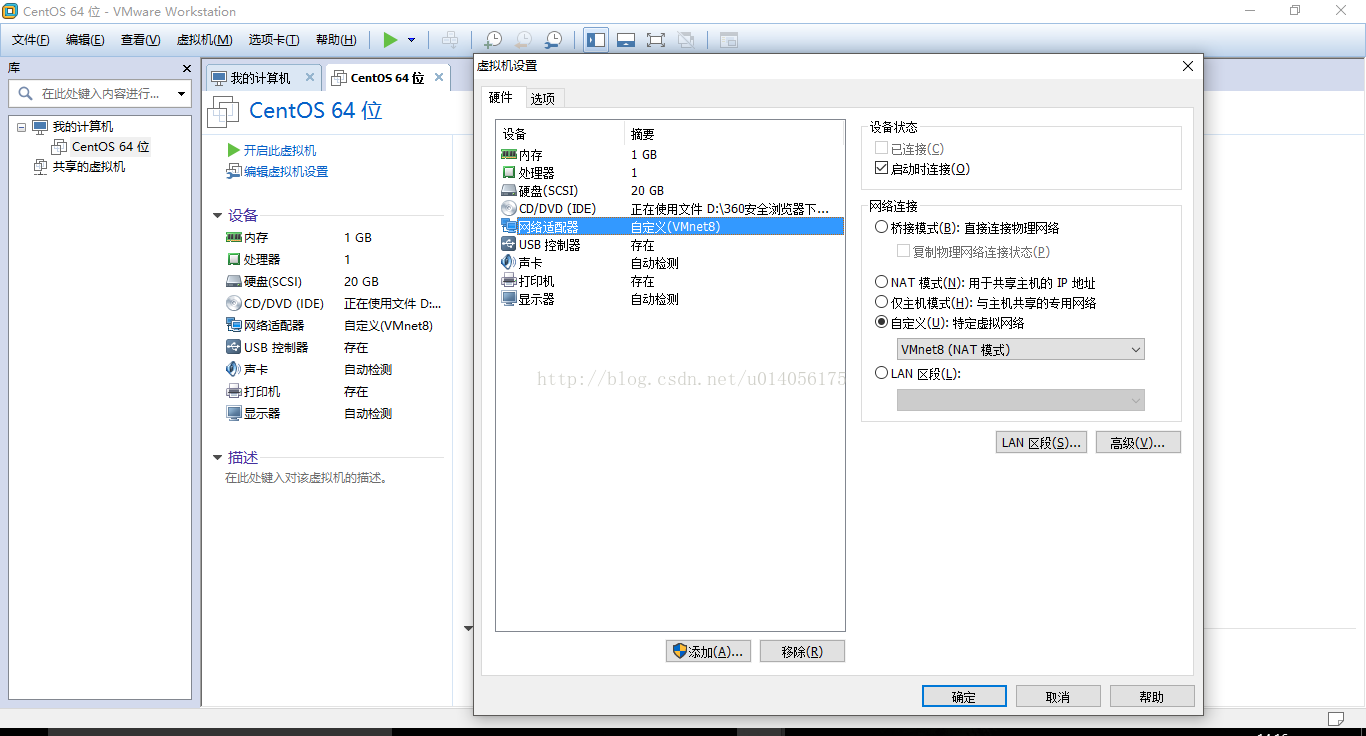Image resolution: width=1366 pixels, height=736 pixels.
Task: Close the 库 library panel
Action: click(187, 68)
